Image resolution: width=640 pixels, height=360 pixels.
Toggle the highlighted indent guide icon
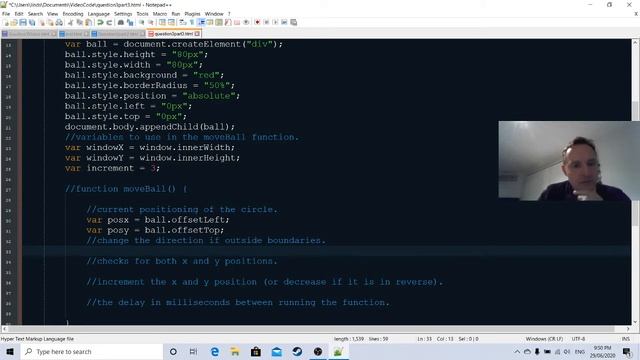[x=201, y=22]
